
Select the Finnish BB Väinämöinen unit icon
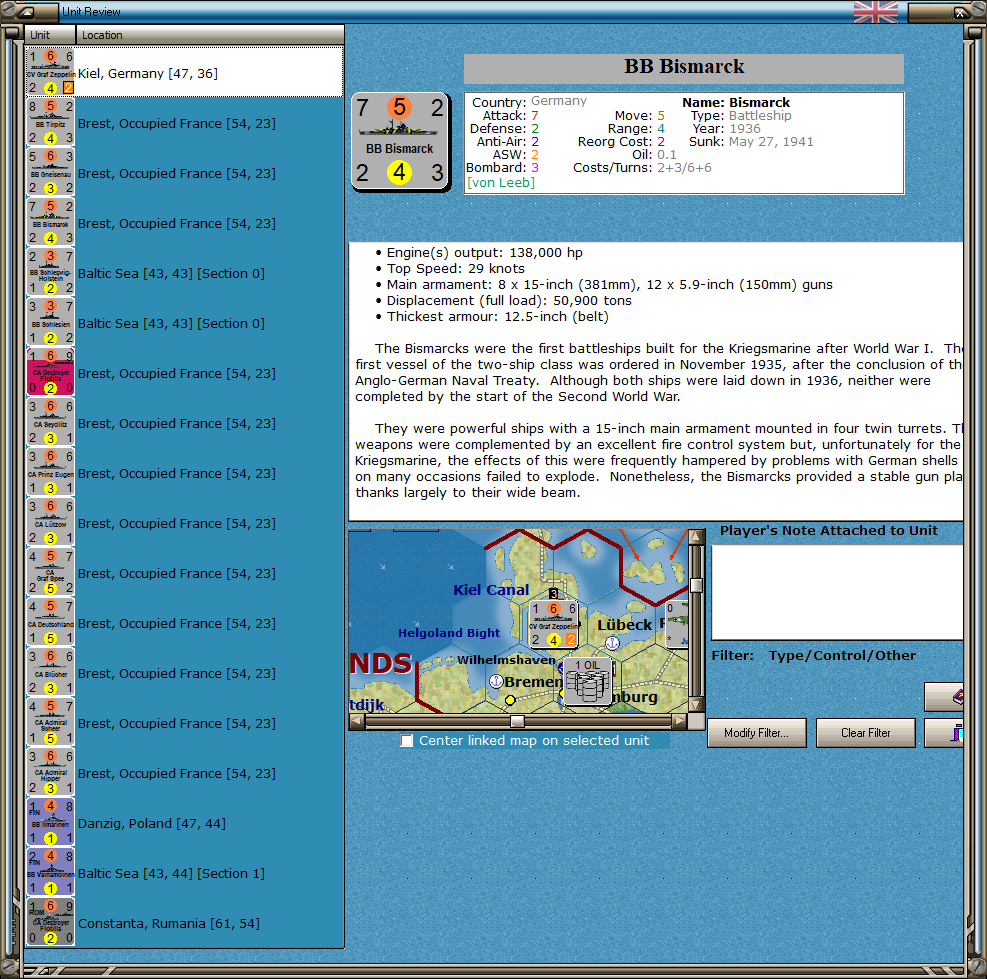coord(50,873)
